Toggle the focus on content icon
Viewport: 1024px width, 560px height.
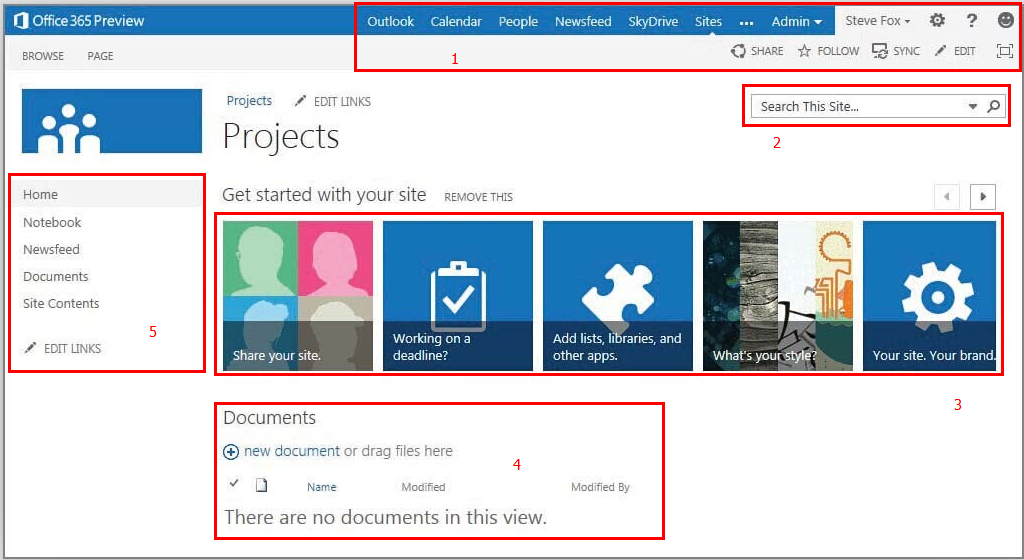(x=1005, y=51)
